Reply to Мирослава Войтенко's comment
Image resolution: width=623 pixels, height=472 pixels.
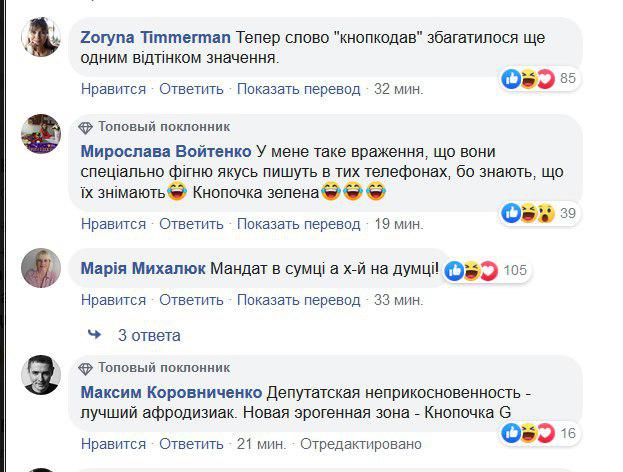coord(191,223)
